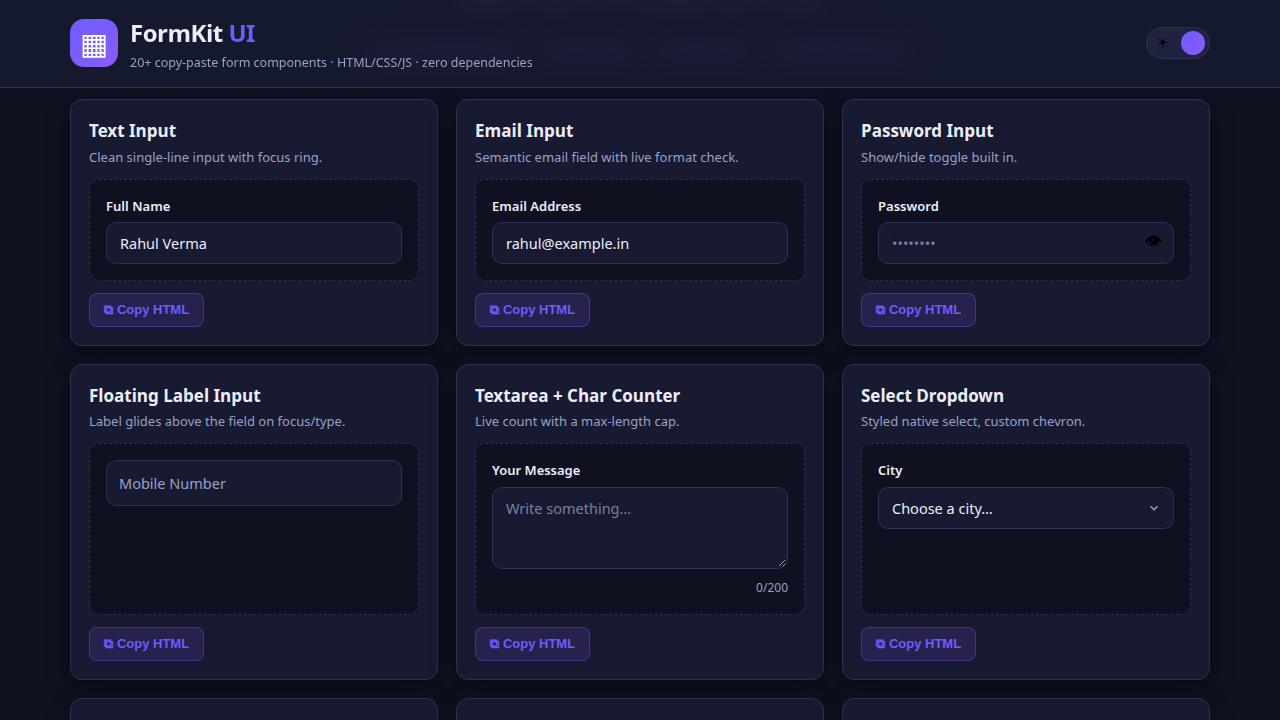Click the Your Message field label
The width and height of the screenshot is (1280, 720).
536,470
